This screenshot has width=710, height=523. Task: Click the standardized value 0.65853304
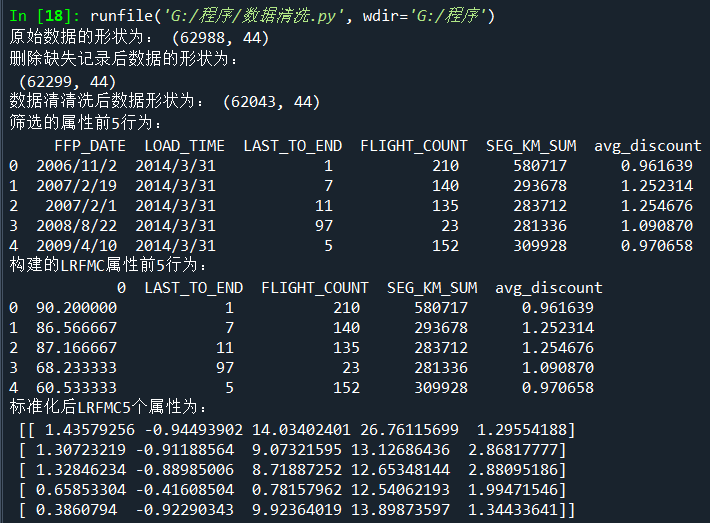point(81,489)
